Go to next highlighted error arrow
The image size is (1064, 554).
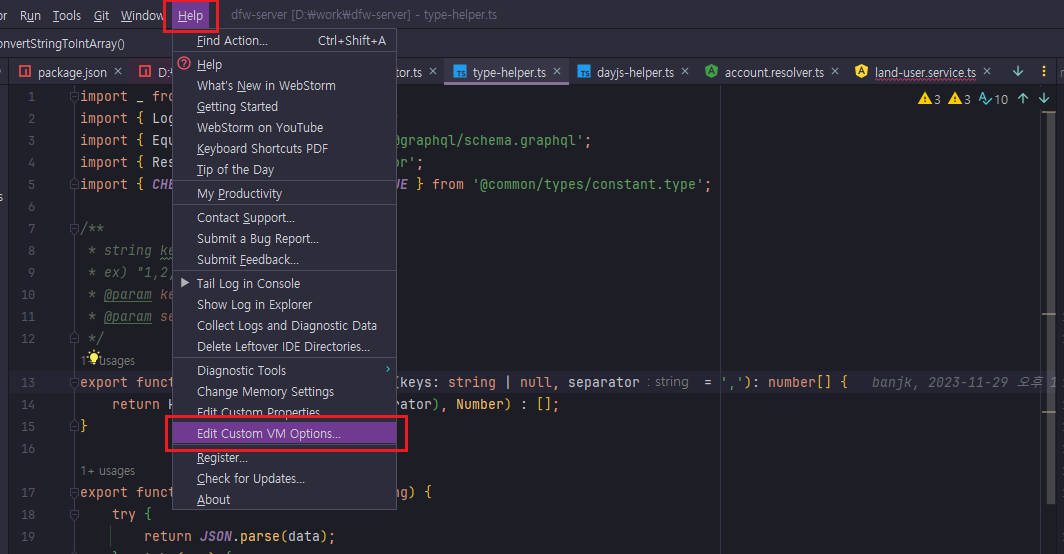tap(1044, 98)
